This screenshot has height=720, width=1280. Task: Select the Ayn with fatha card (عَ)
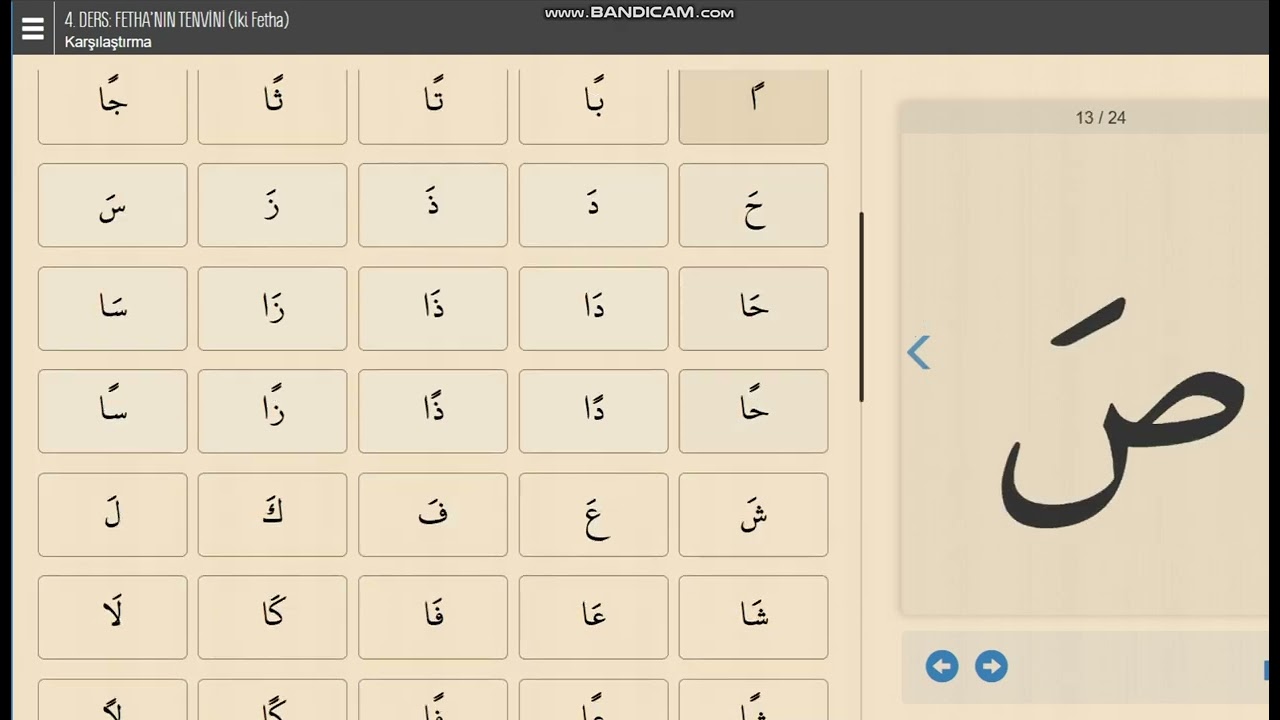pyautogui.click(x=593, y=514)
